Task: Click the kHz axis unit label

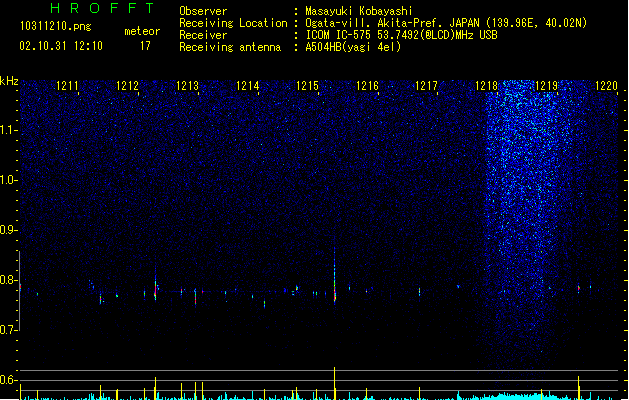Action: coord(9,81)
